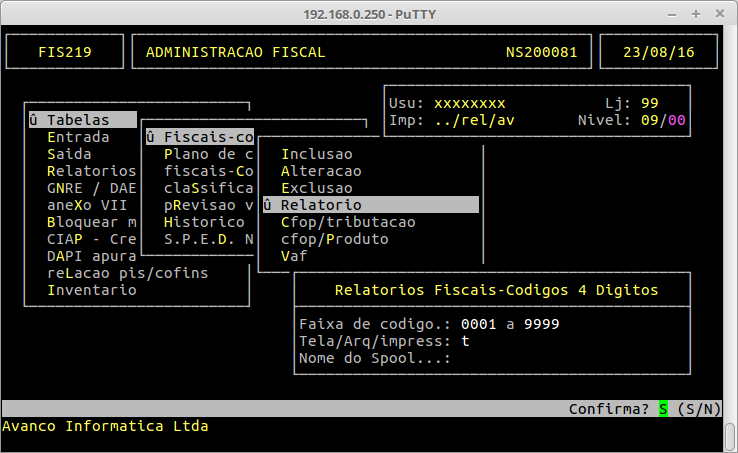Click the Tela/Arq/impress field value

pyautogui.click(x=464, y=341)
